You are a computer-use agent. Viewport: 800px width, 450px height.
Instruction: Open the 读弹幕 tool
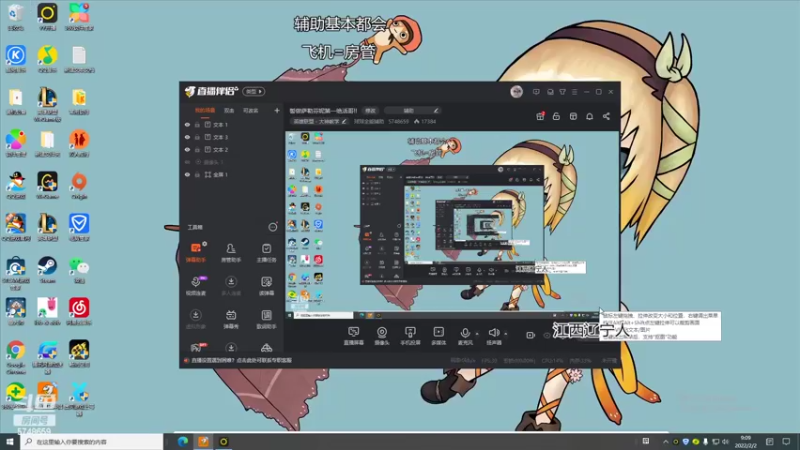point(266,286)
